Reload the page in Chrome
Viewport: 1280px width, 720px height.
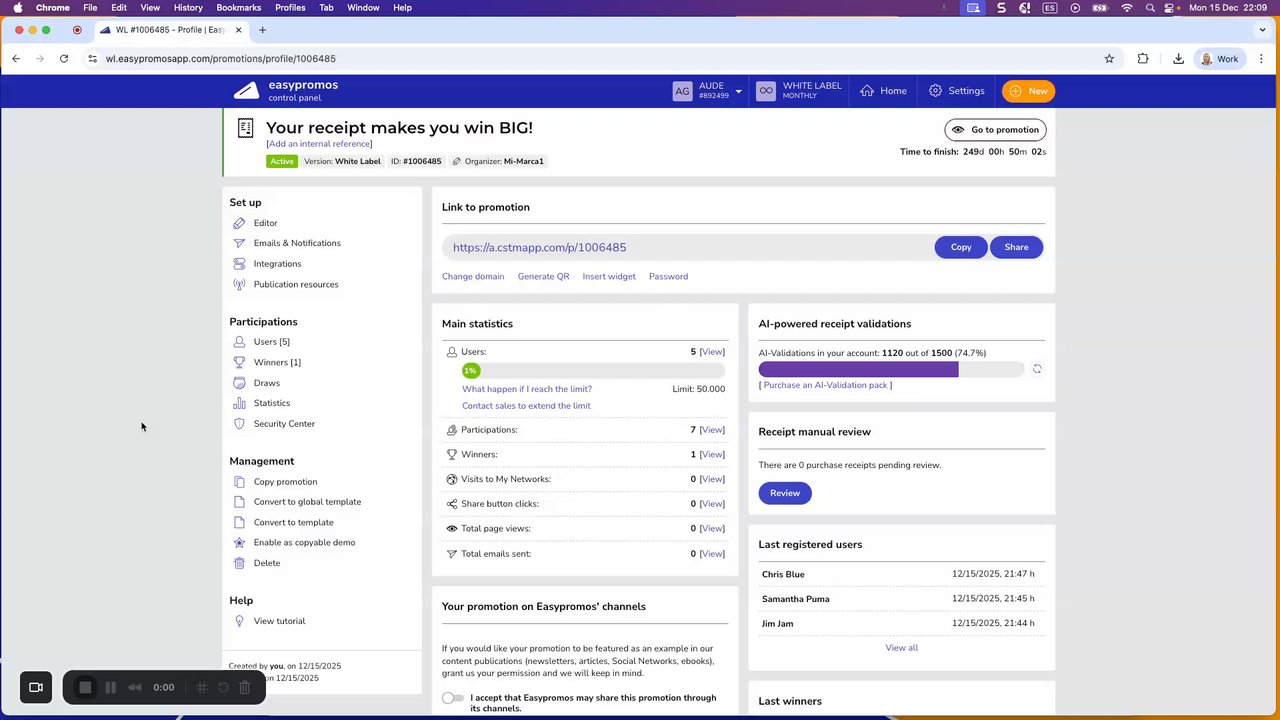[64, 59]
